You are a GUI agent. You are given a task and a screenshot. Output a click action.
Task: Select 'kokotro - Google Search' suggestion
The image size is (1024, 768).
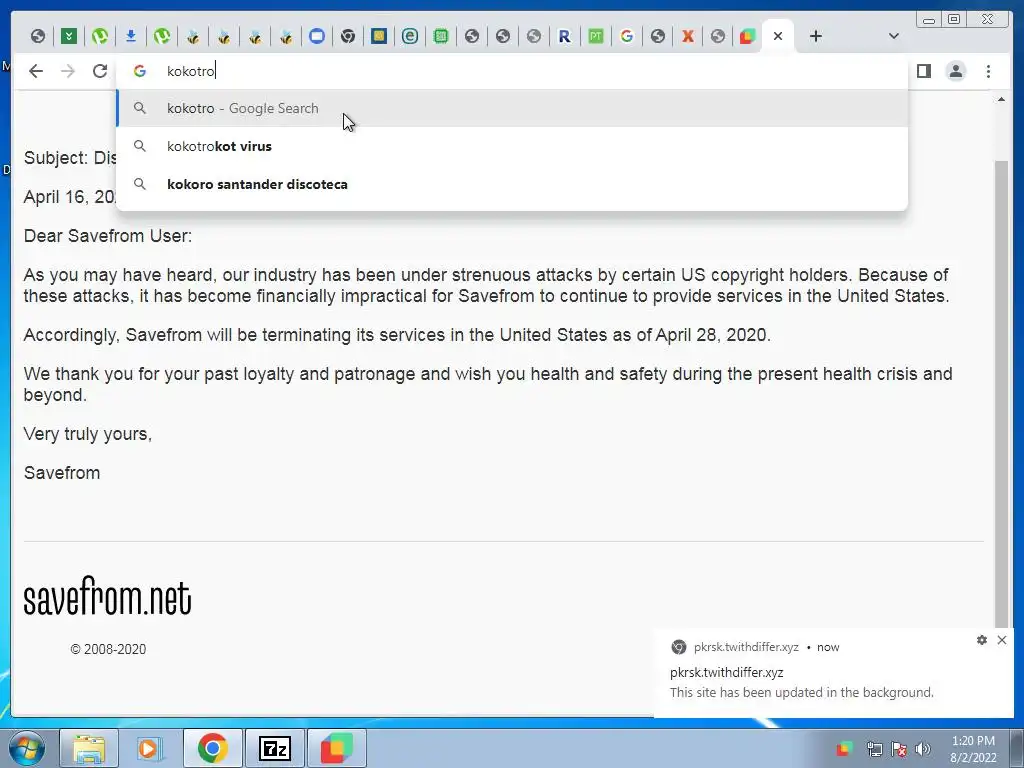(x=512, y=108)
